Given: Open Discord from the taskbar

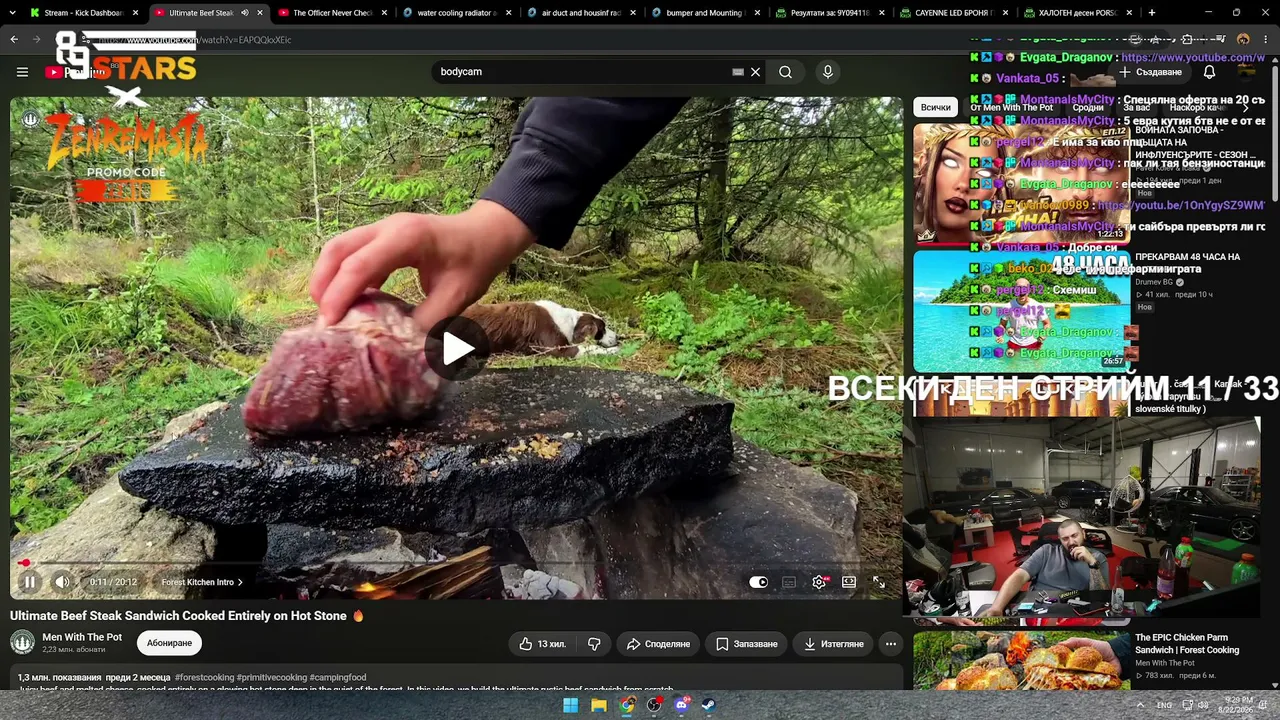Looking at the screenshot, I should point(682,705).
